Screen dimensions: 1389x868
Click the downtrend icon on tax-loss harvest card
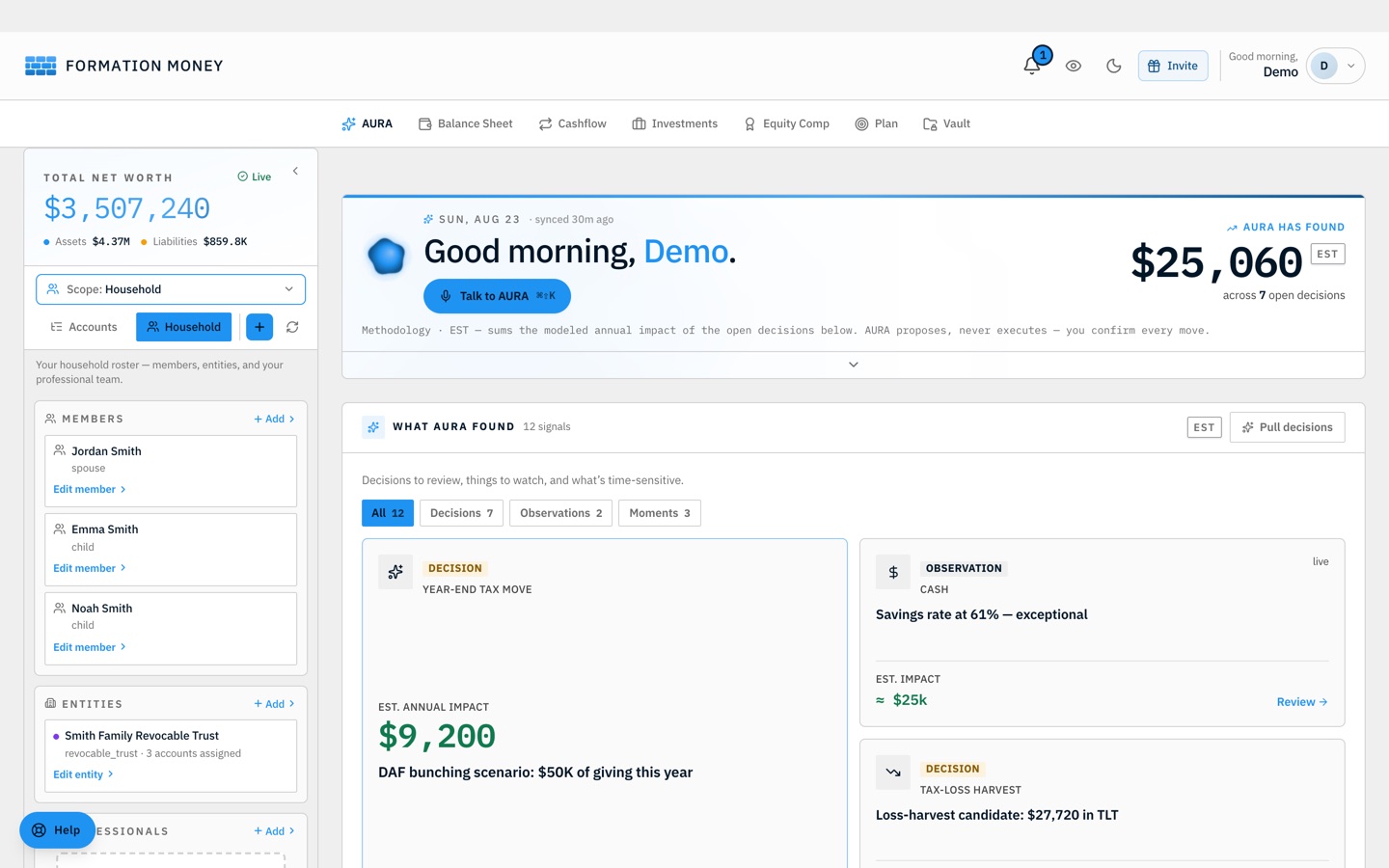point(893,773)
